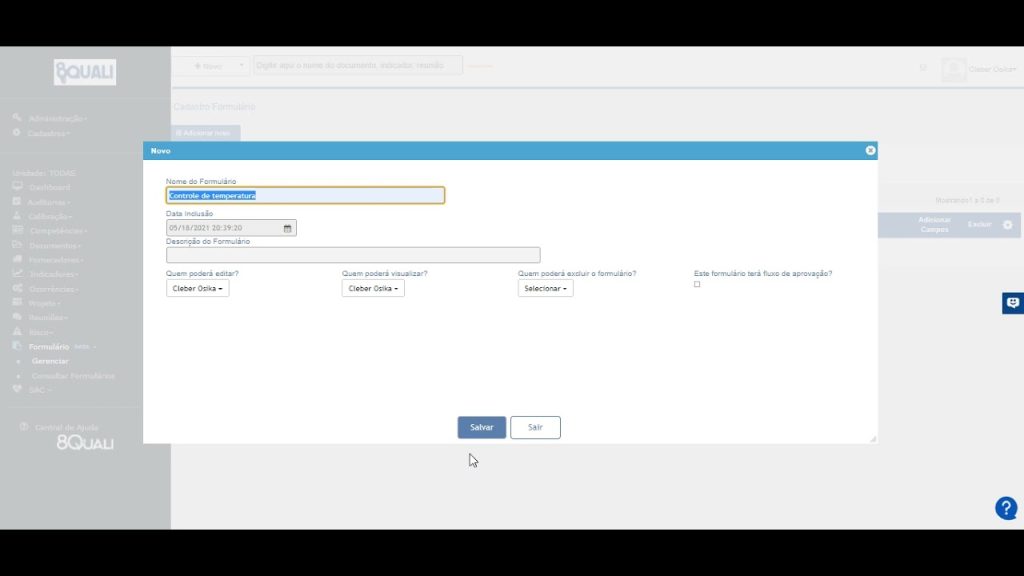Click the Salvar button

click(x=481, y=427)
